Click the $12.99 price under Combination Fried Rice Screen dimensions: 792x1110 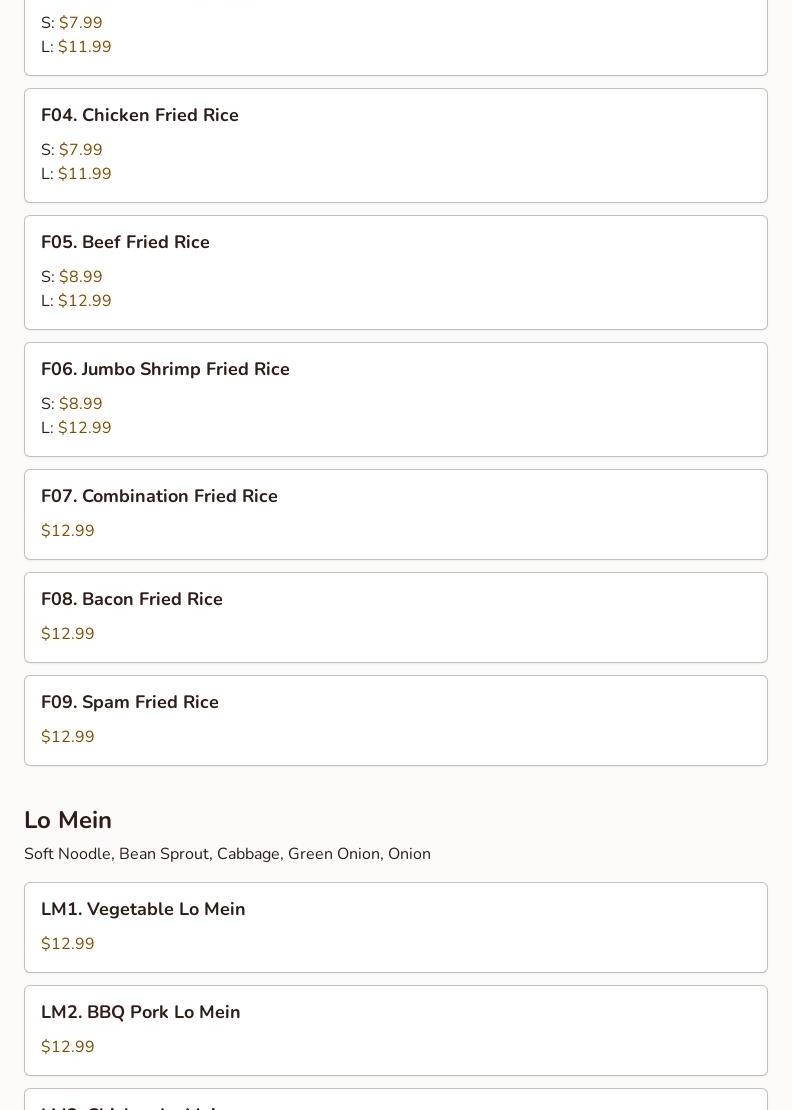[x=68, y=531]
